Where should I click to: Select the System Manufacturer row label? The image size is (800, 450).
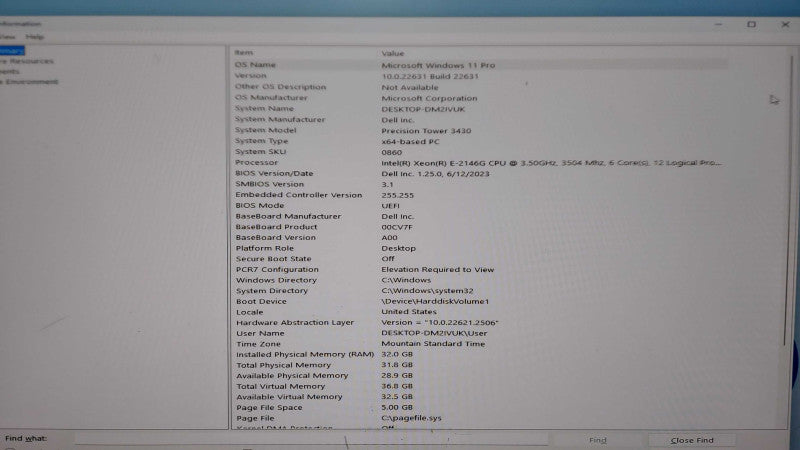(x=280, y=119)
